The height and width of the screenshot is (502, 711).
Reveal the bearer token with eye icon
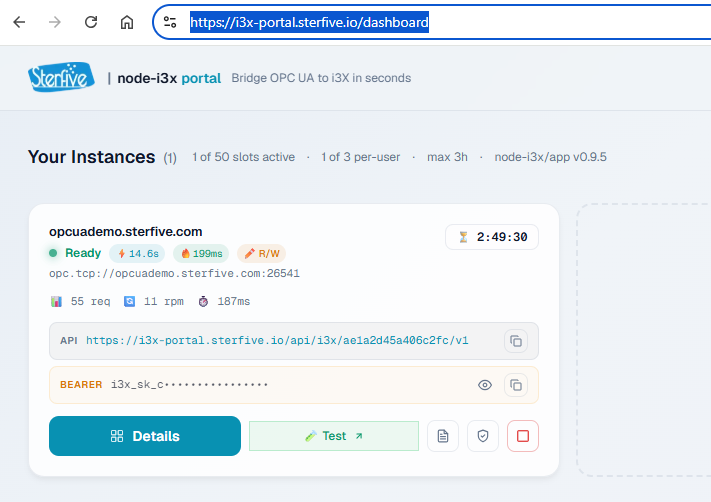click(485, 385)
